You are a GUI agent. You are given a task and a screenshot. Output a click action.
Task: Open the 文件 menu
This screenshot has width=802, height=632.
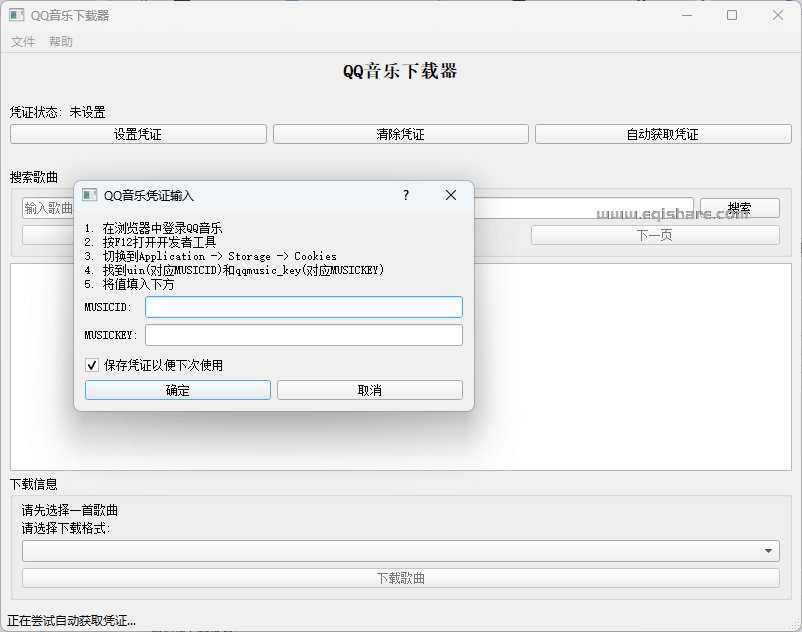tap(22, 41)
